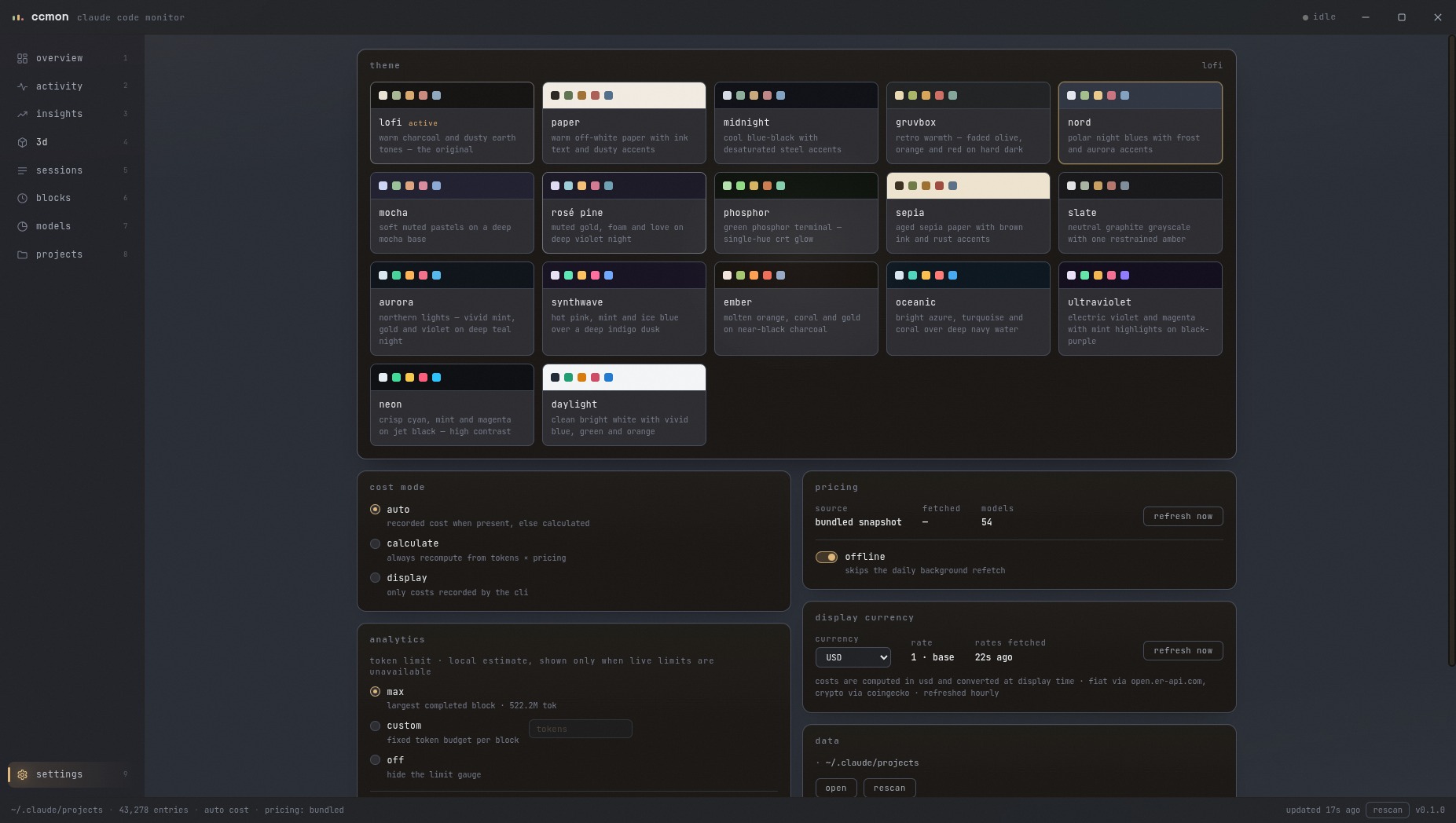Click the models pie-chart icon
The width and height of the screenshot is (1456, 823).
pyautogui.click(x=22, y=226)
